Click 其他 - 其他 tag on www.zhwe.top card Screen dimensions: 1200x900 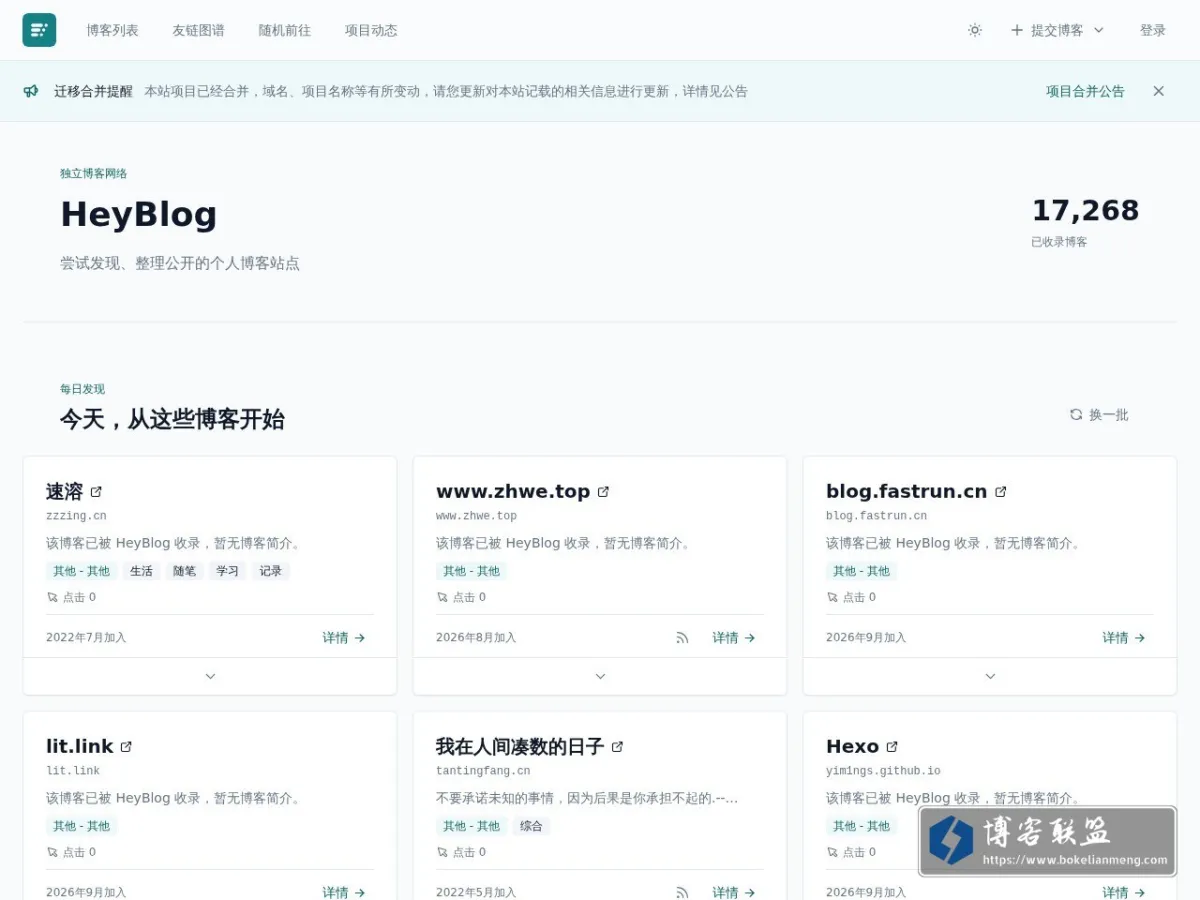click(x=471, y=571)
